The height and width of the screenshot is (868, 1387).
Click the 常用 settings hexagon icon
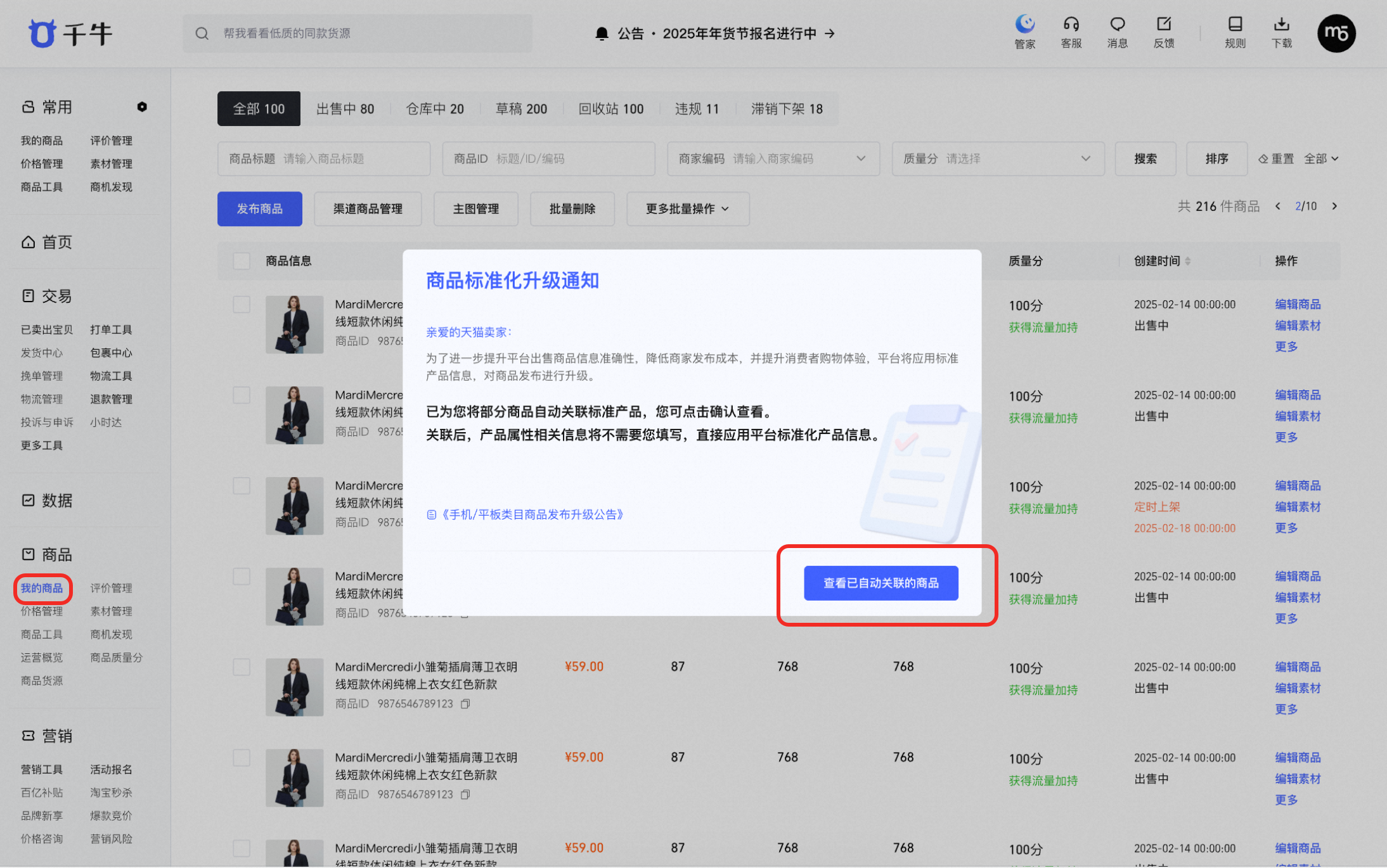(x=142, y=106)
